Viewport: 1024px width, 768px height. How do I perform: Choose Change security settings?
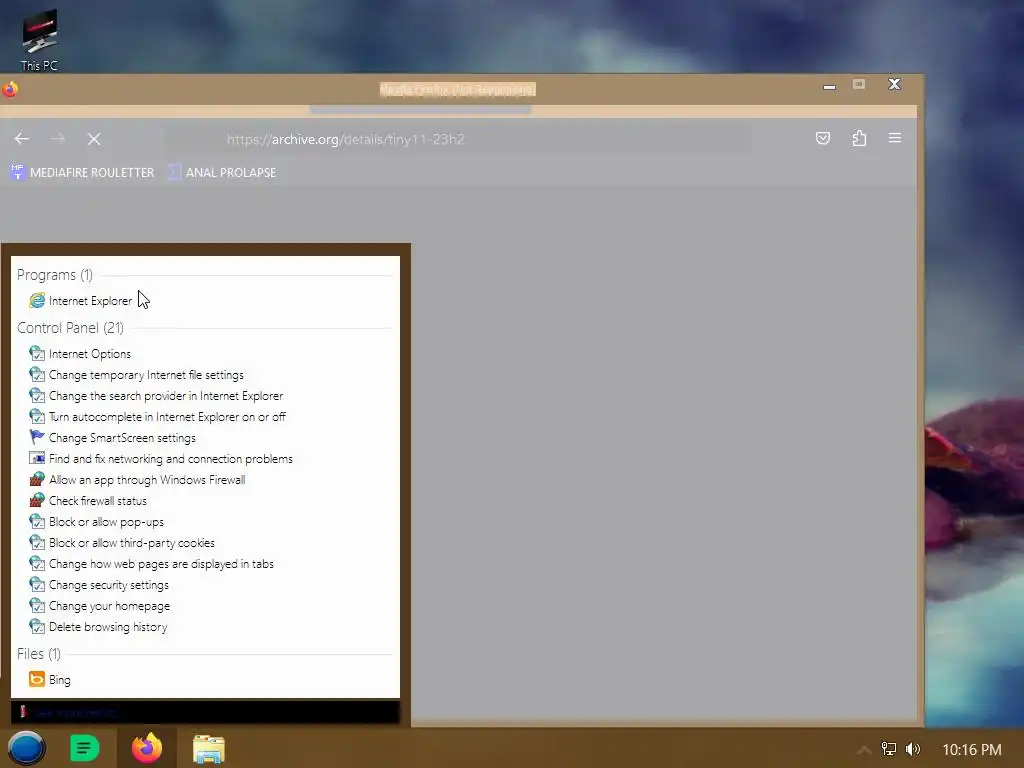coord(99,585)
